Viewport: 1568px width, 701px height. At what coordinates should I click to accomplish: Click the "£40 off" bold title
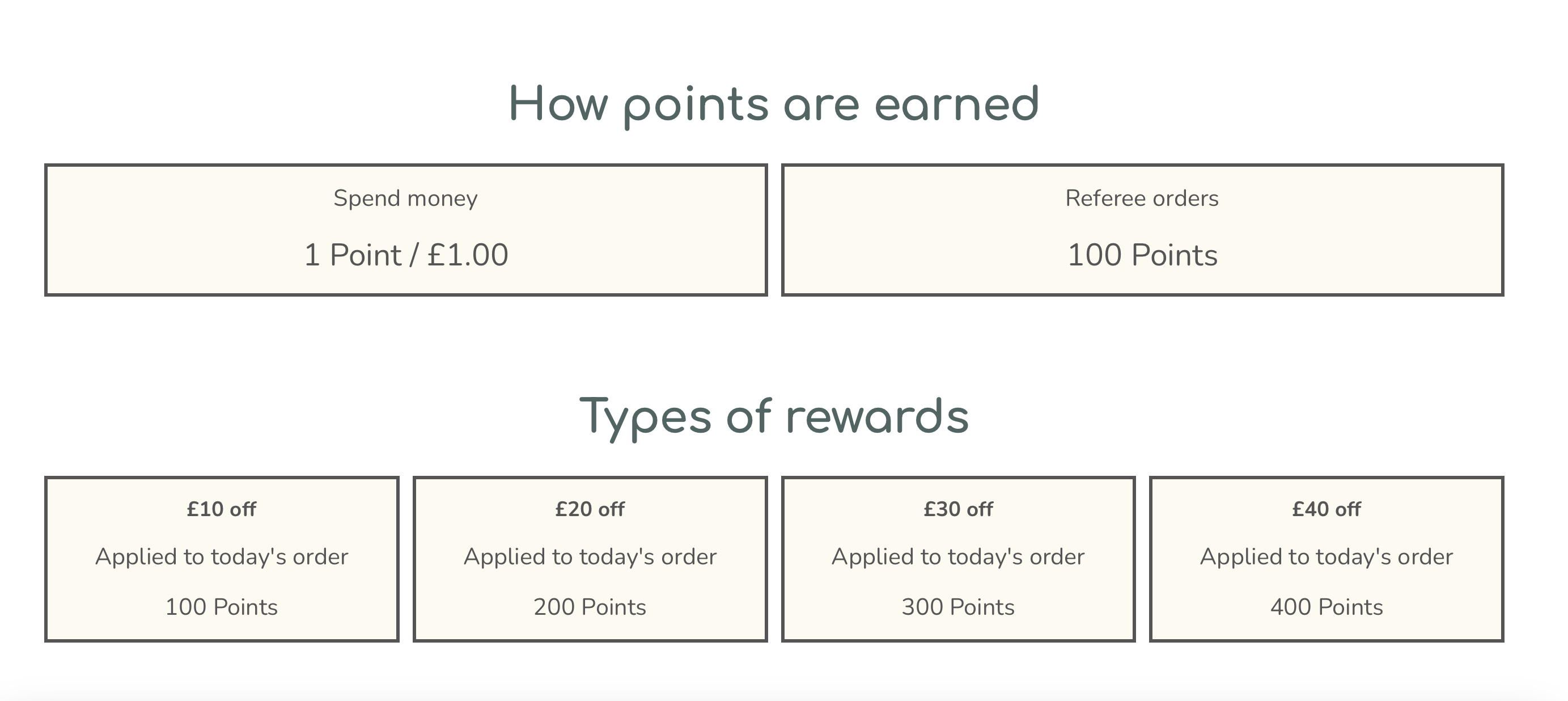[x=1327, y=509]
